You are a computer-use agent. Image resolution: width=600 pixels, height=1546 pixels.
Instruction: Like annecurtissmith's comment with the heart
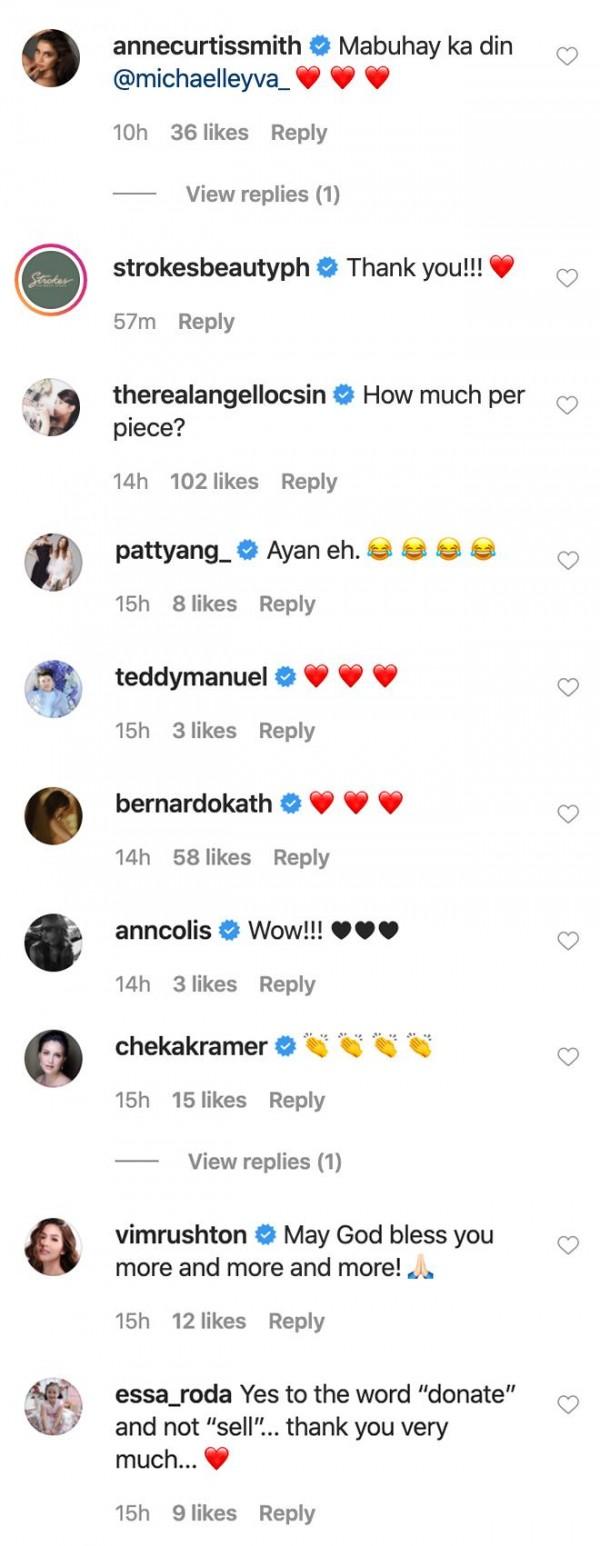click(x=567, y=57)
